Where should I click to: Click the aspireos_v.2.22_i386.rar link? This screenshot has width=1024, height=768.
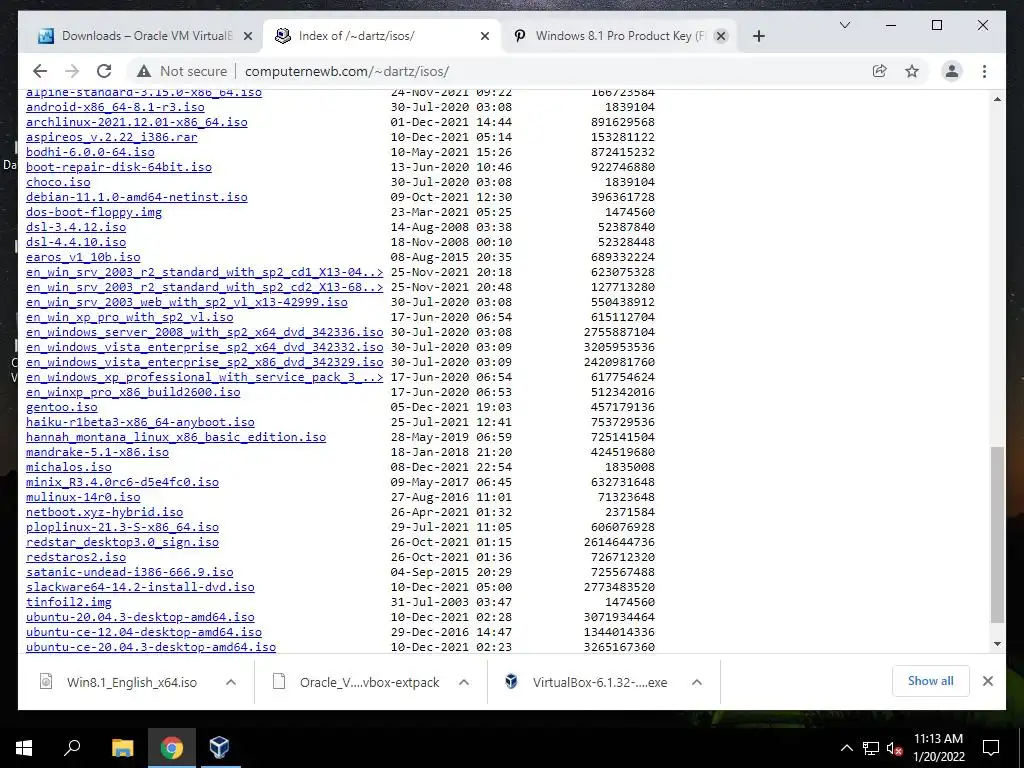[112, 137]
